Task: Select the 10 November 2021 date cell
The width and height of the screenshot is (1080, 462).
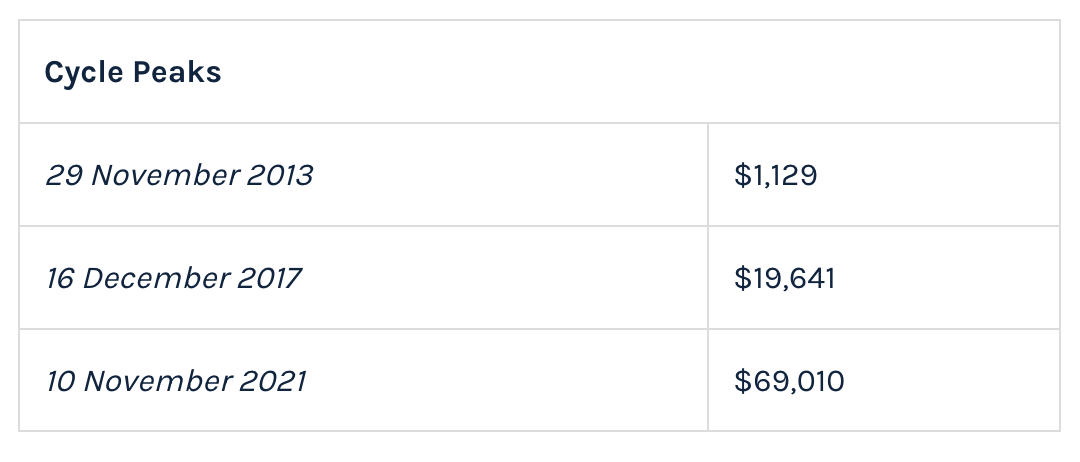Action: 176,381
